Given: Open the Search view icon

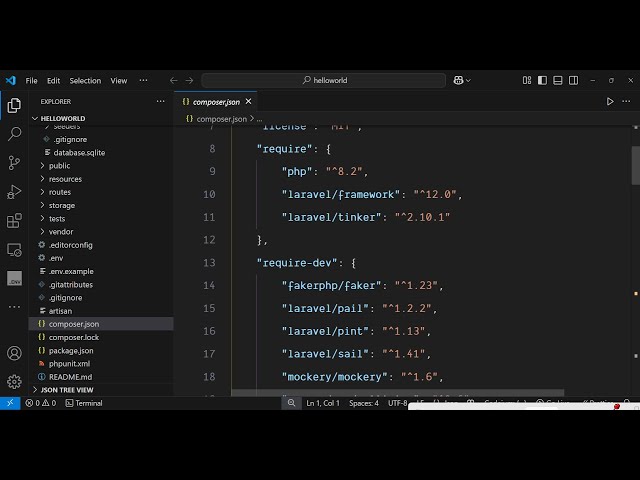Looking at the screenshot, I should (x=14, y=134).
